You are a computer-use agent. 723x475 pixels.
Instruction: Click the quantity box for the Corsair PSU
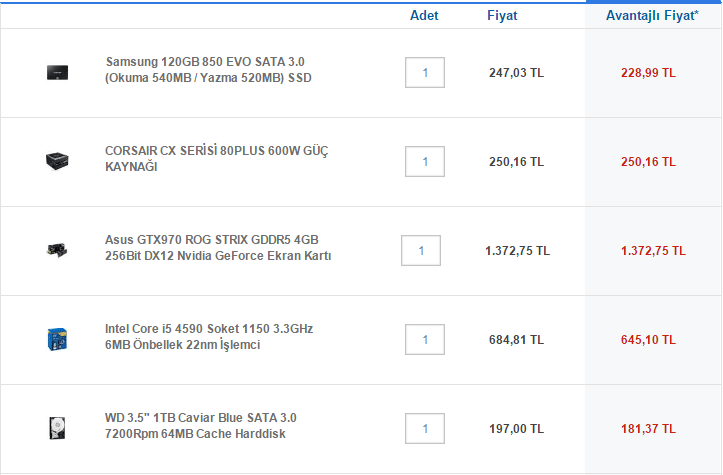(x=425, y=161)
